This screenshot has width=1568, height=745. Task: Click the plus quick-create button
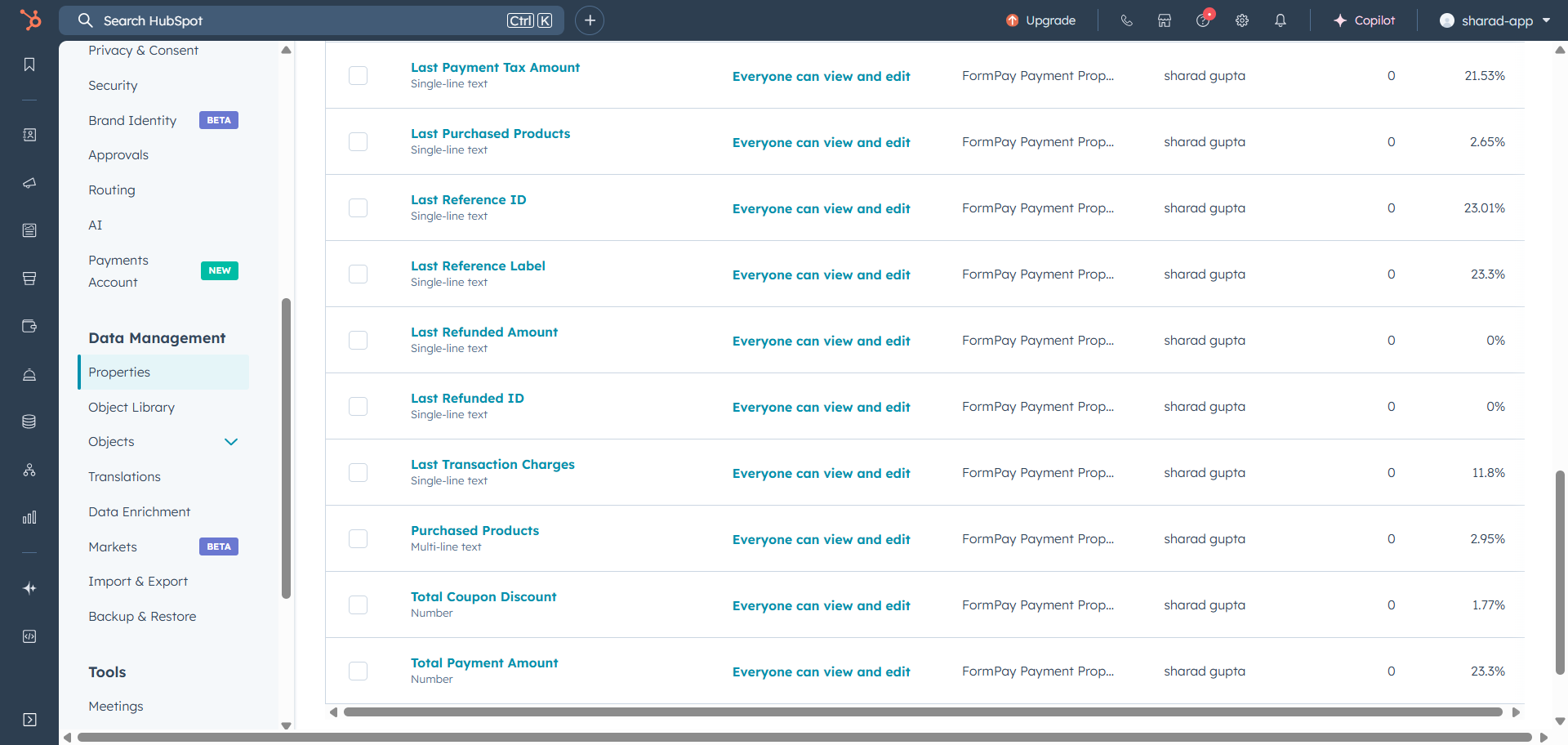coord(590,20)
